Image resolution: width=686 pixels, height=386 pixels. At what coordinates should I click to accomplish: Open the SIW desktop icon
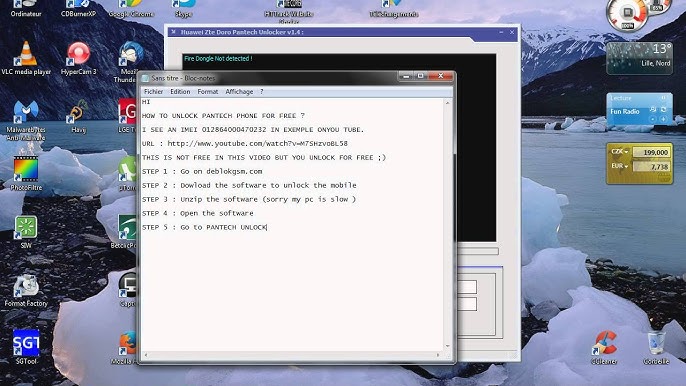click(26, 232)
